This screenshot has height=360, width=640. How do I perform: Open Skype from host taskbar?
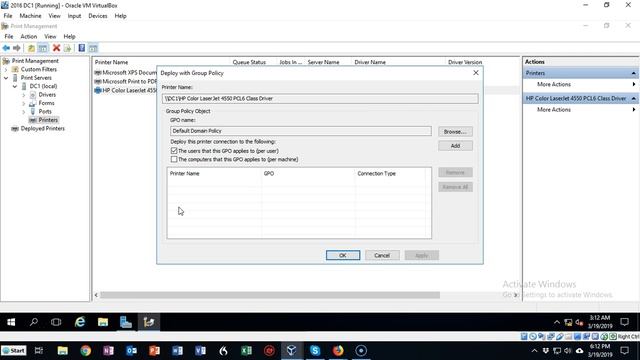[x=315, y=351]
